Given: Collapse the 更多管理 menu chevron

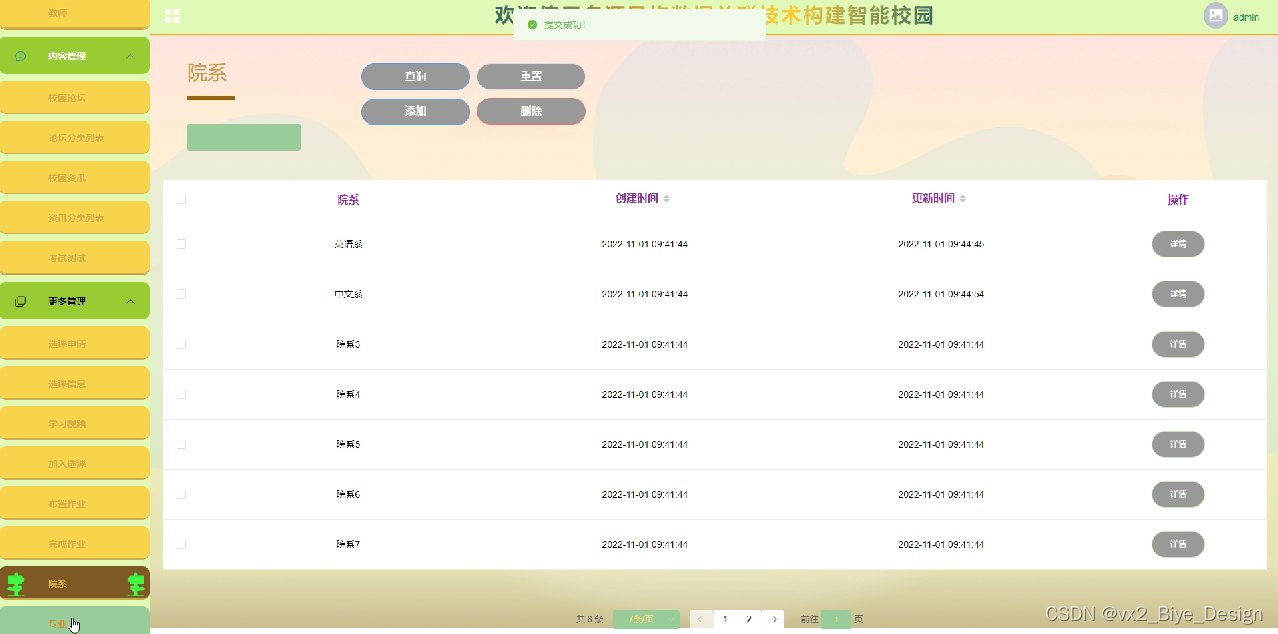Looking at the screenshot, I should pyautogui.click(x=129, y=301).
